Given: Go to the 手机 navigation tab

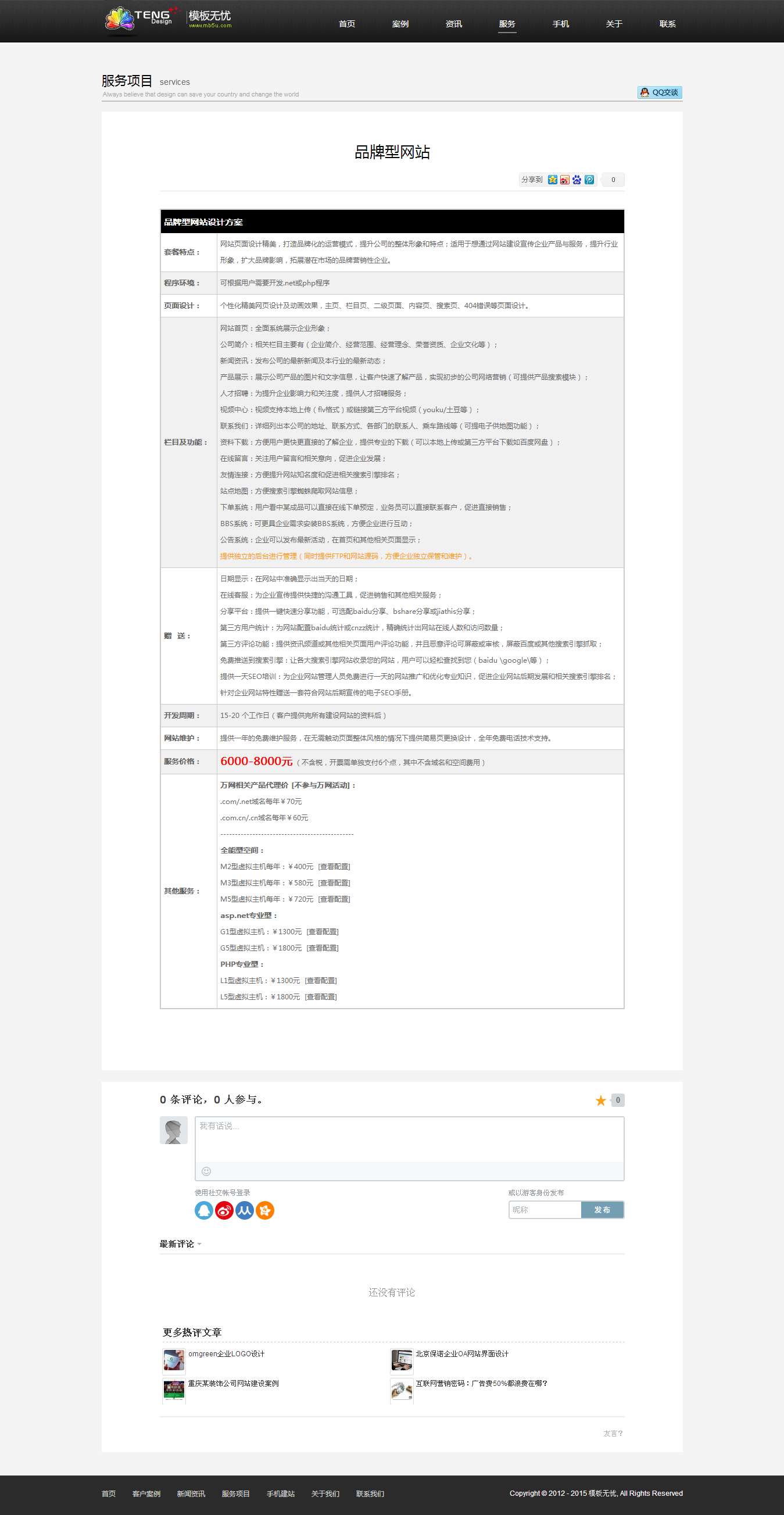Looking at the screenshot, I should (560, 24).
